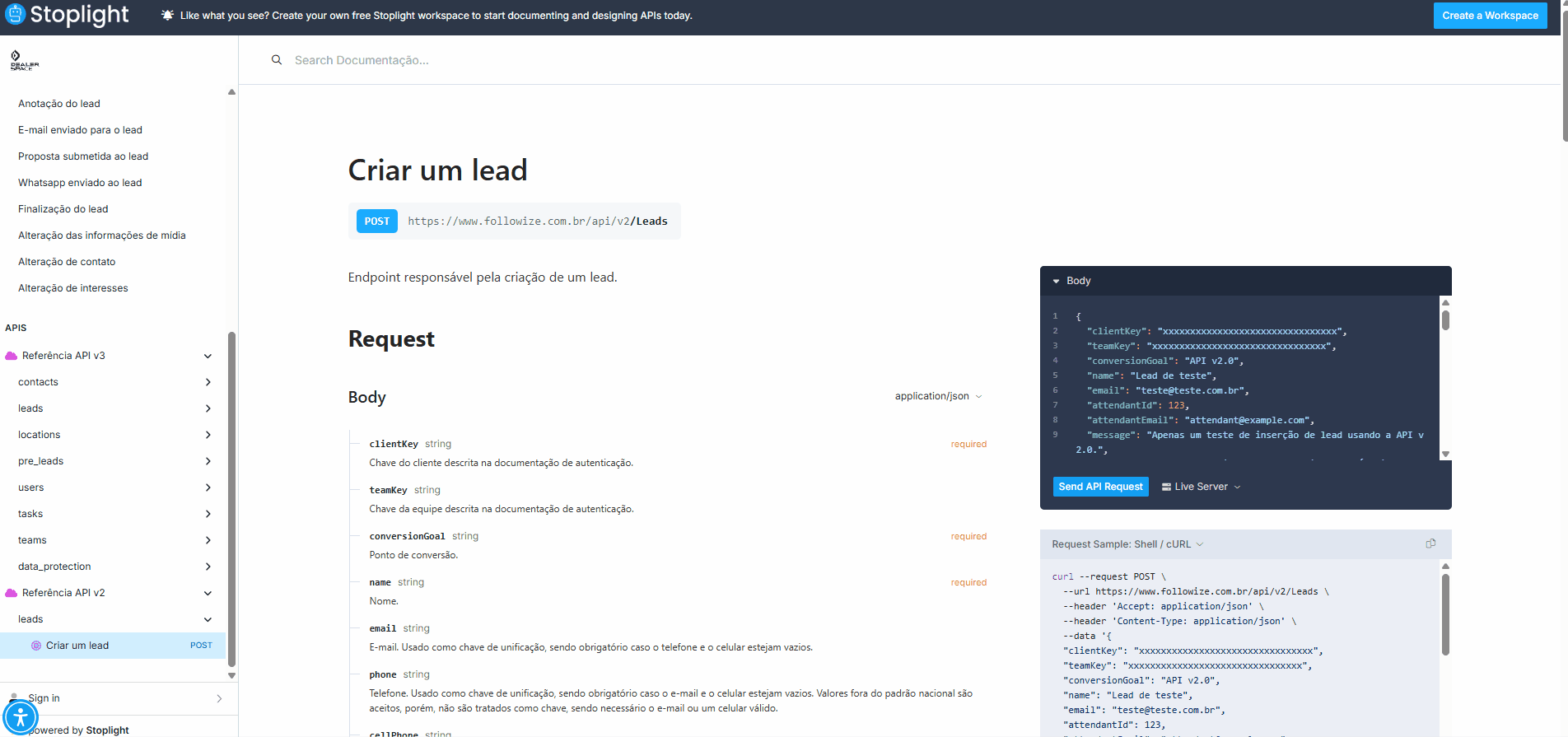
Task: Click sidebar scroll-down arrow
Action: [x=231, y=675]
